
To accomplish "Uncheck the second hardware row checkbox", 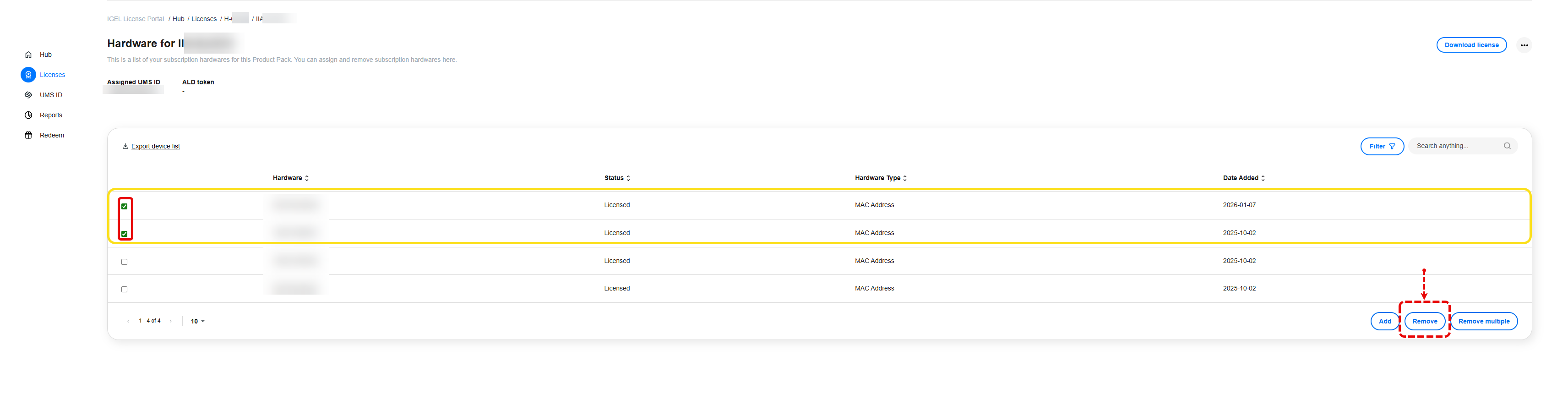I will point(124,234).
